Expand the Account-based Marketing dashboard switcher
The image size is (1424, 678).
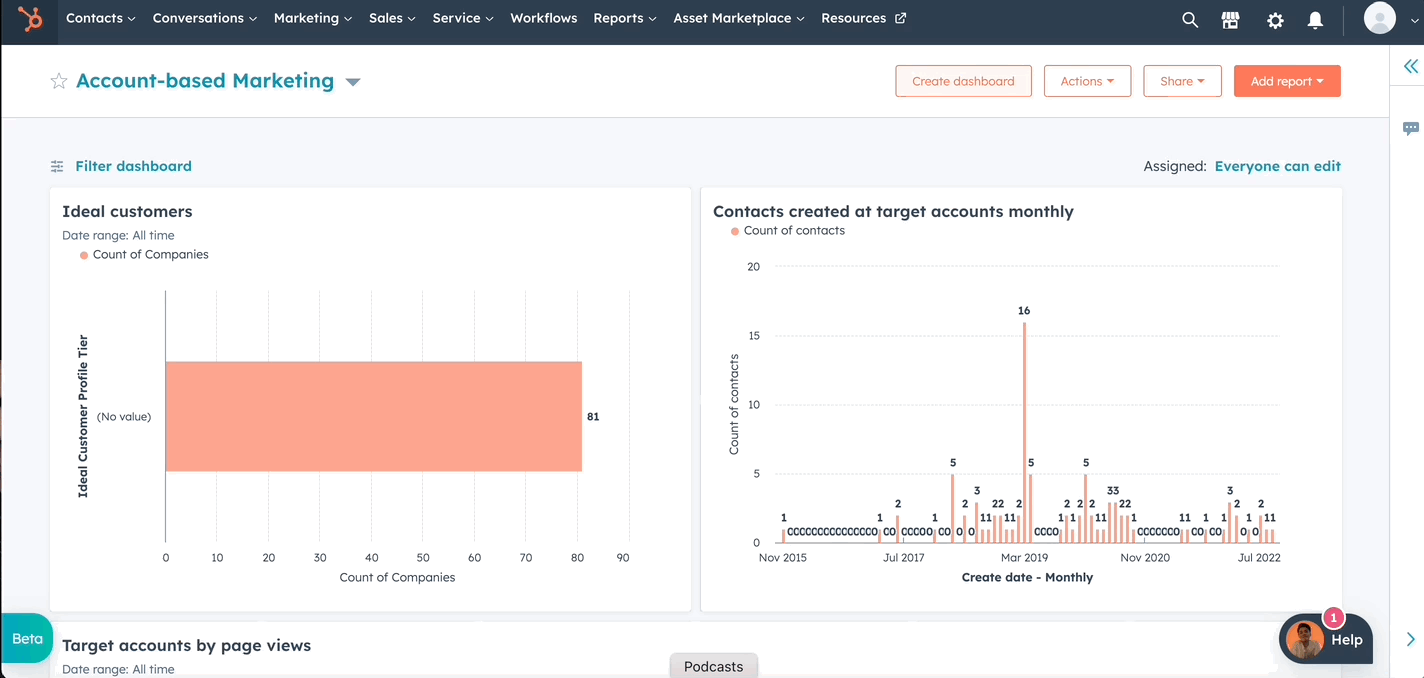pos(353,82)
